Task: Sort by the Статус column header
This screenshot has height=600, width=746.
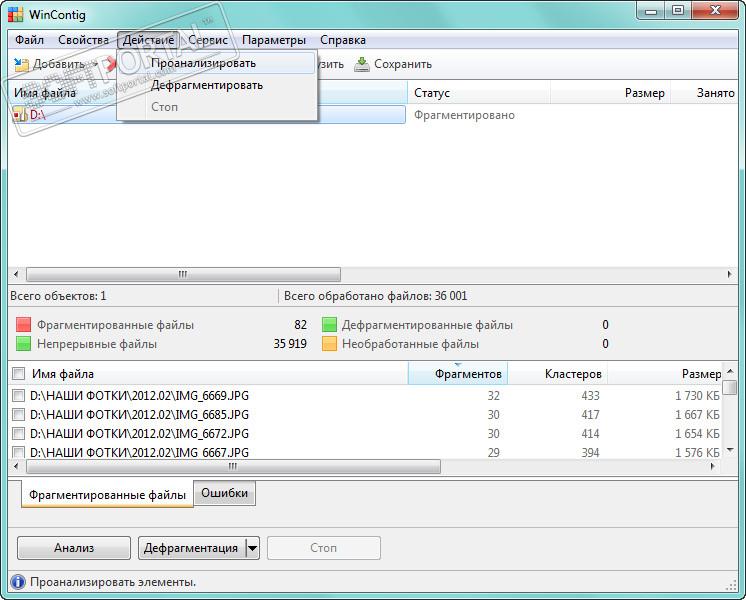Action: pos(479,93)
